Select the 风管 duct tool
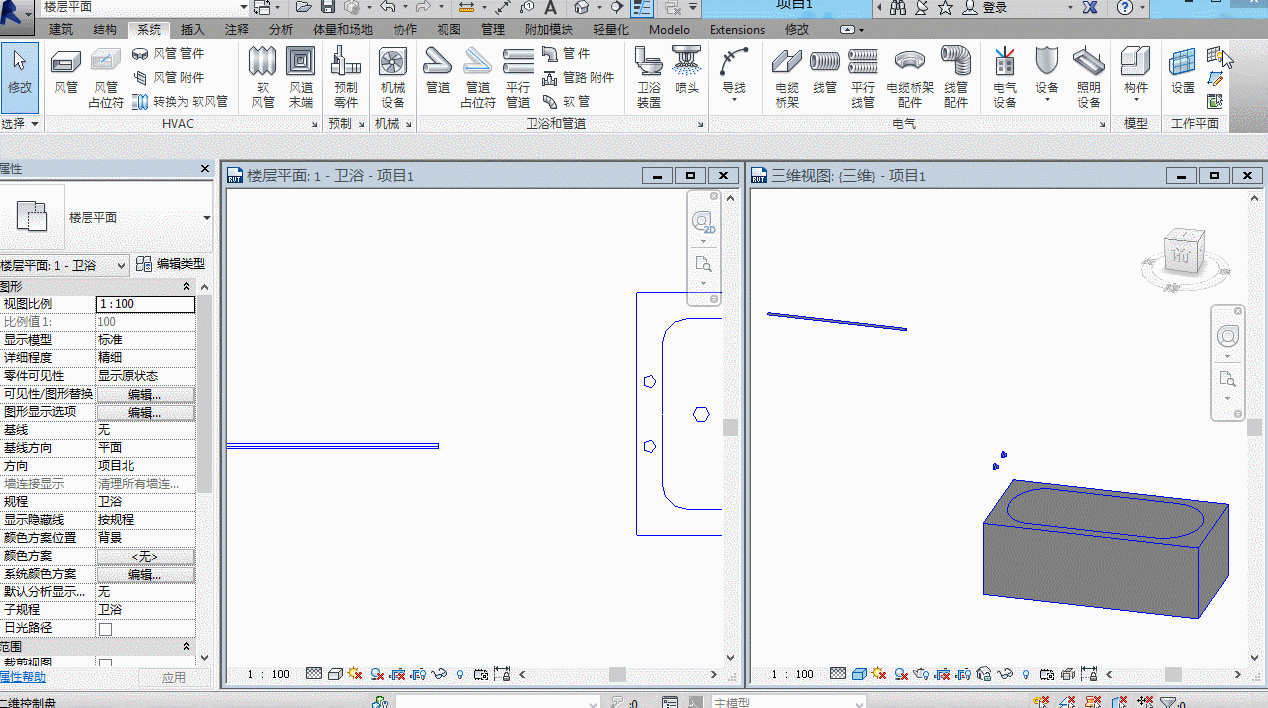The height and width of the screenshot is (708, 1268). point(66,71)
